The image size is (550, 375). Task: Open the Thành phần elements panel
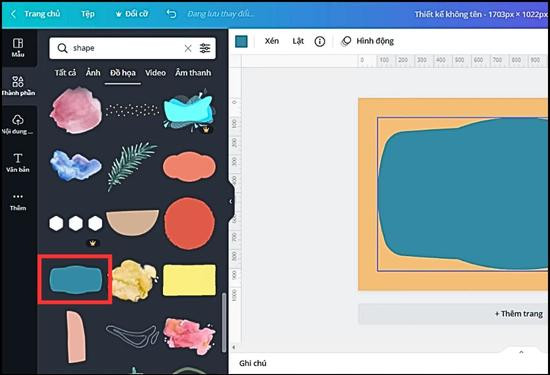click(x=18, y=86)
